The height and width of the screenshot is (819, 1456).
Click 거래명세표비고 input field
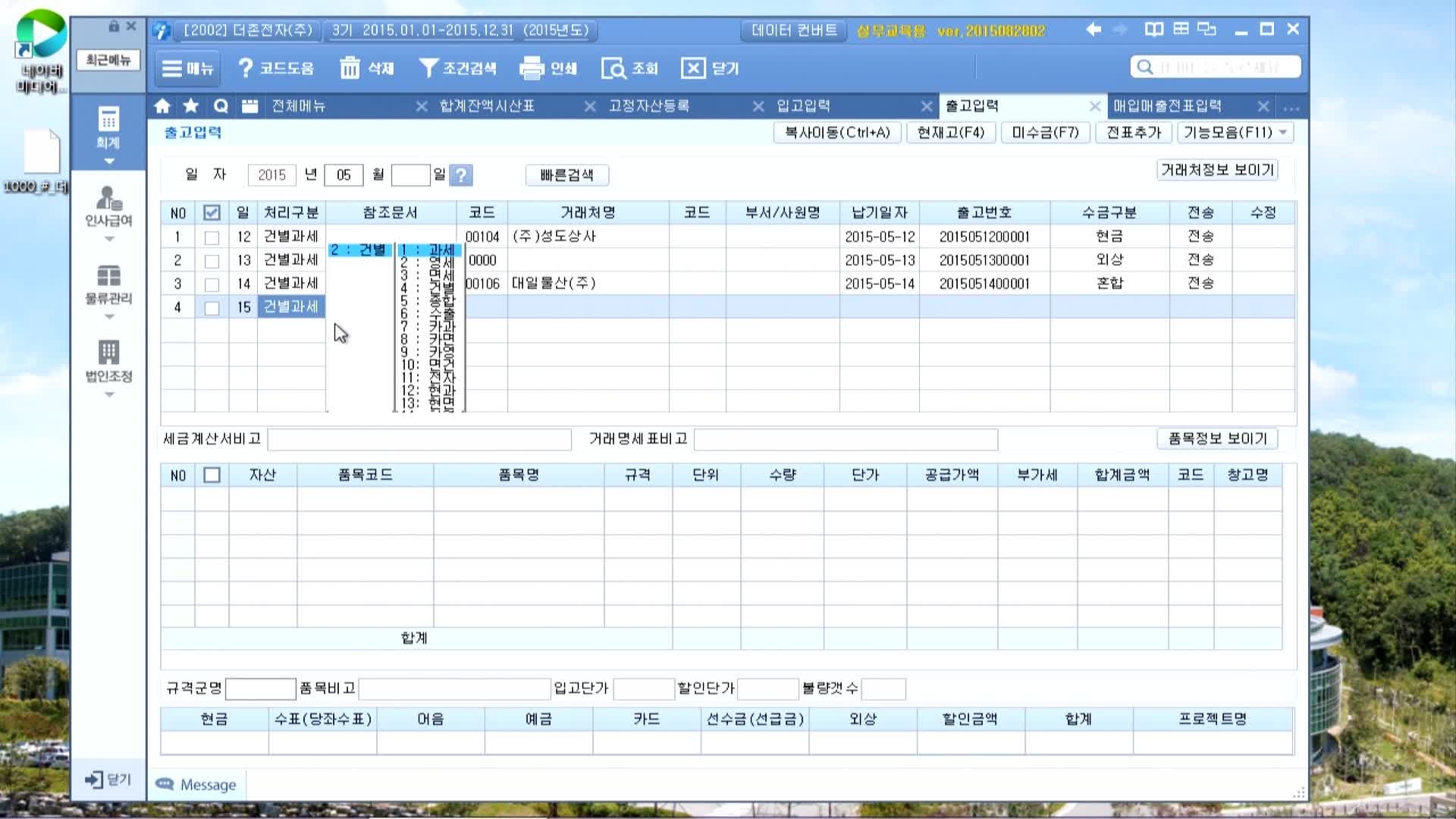click(846, 439)
